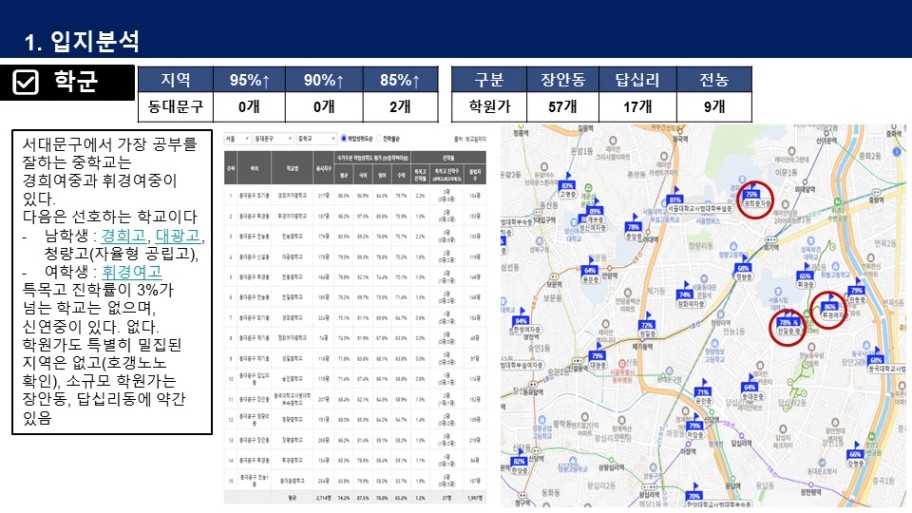The image size is (912, 513).
Task: Open the 휘경여고 hyperlink
Action: pos(132,272)
